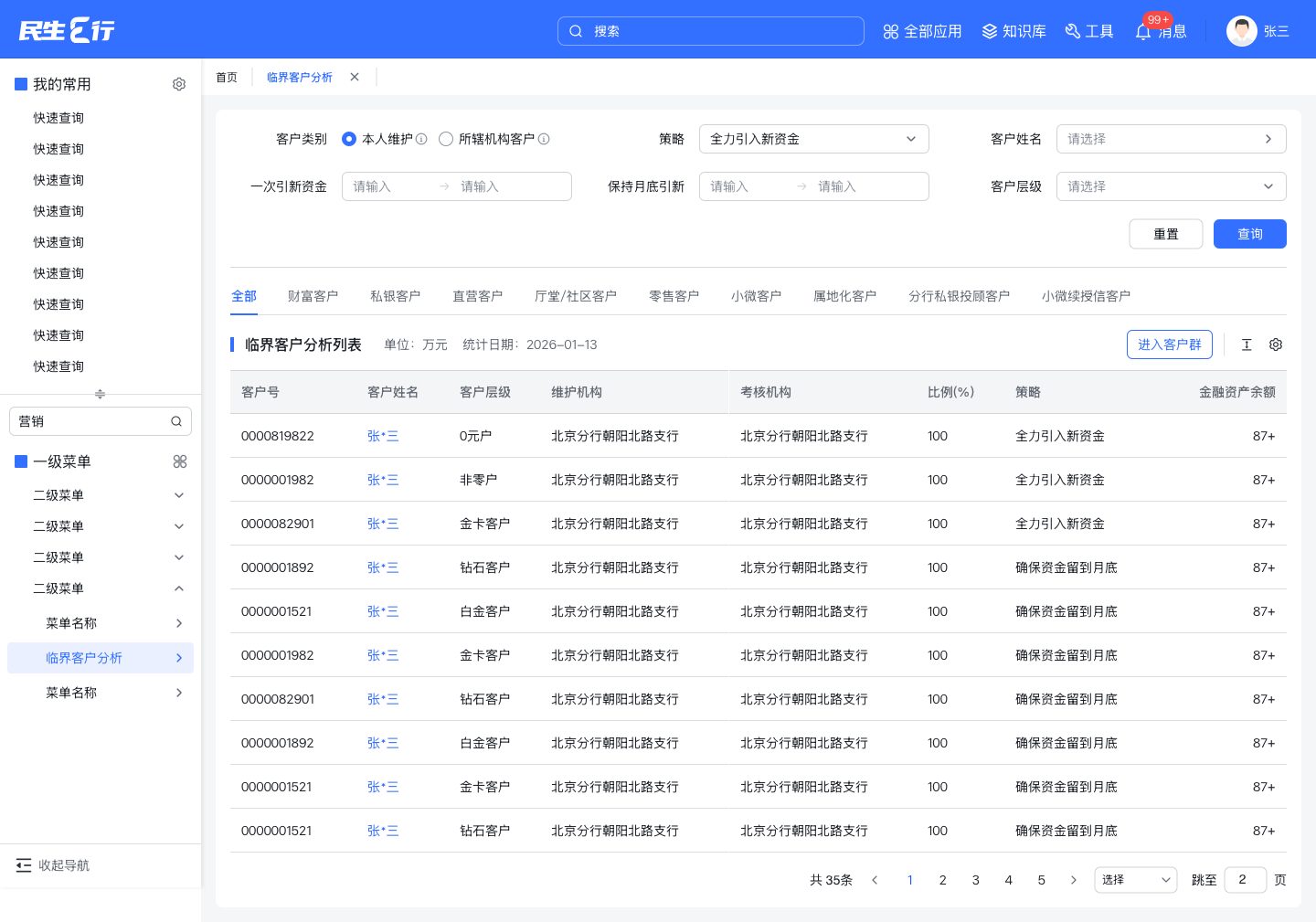This screenshot has width=1316, height=922.
Task: Click the 查询 button
Action: pos(1250,234)
